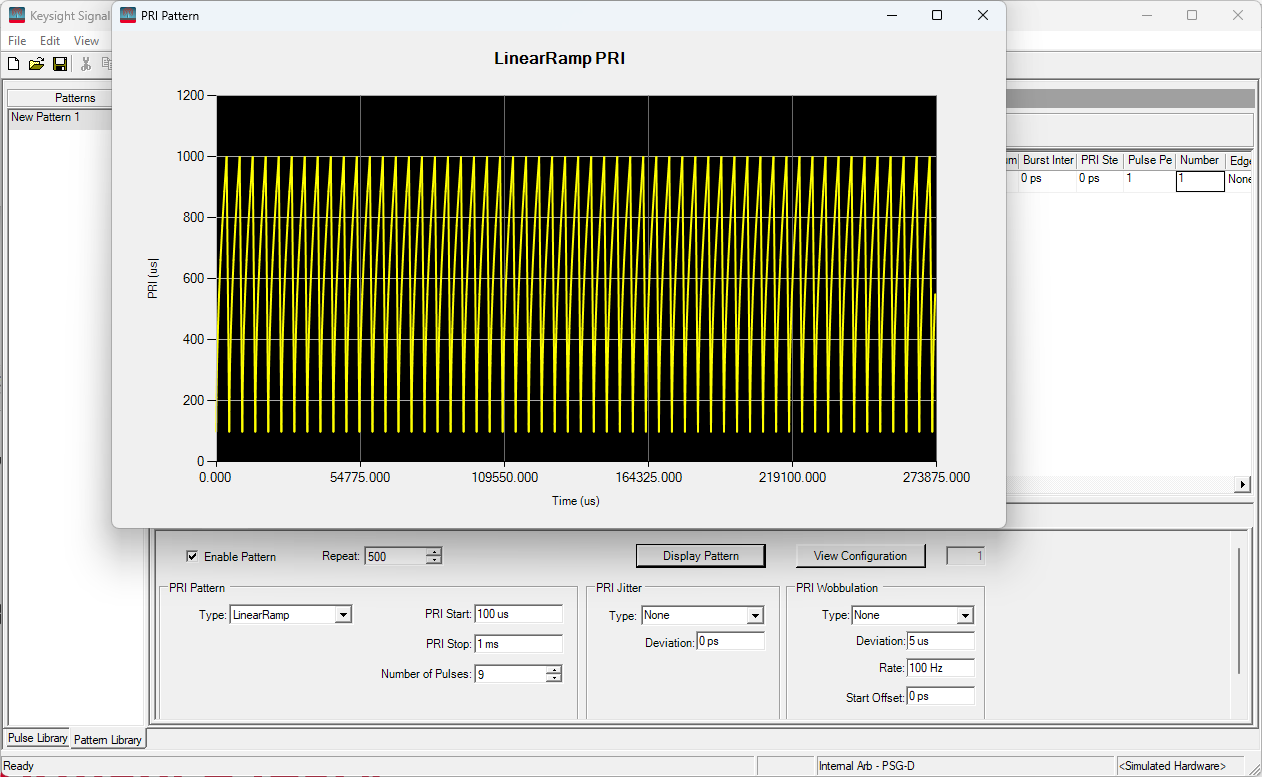Open the View menu
Image resolution: width=1262 pixels, height=777 pixels.
point(86,40)
